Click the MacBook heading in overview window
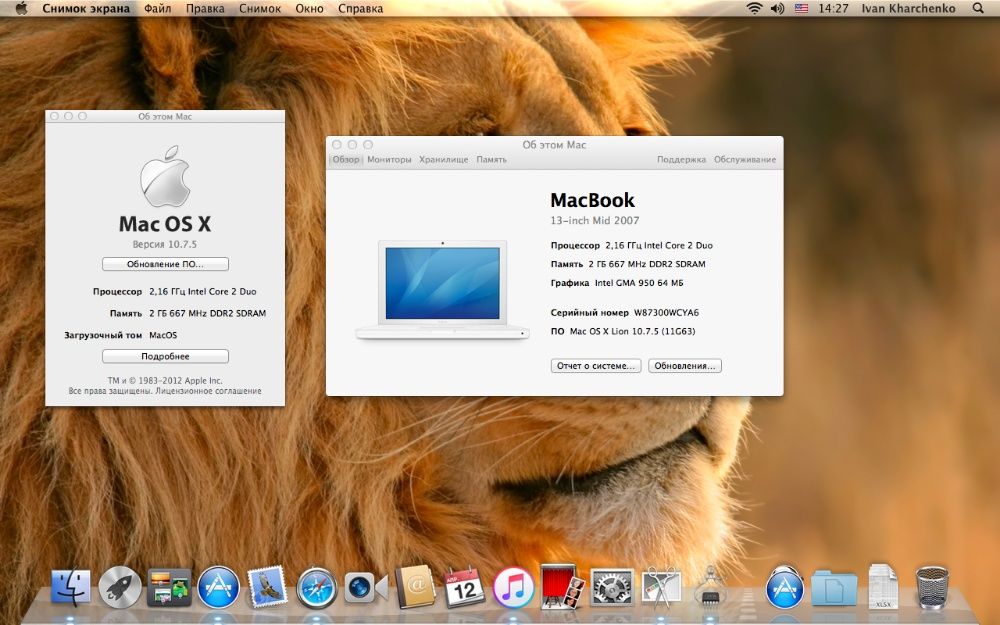Viewport: 1000px width, 625px height. pos(592,200)
